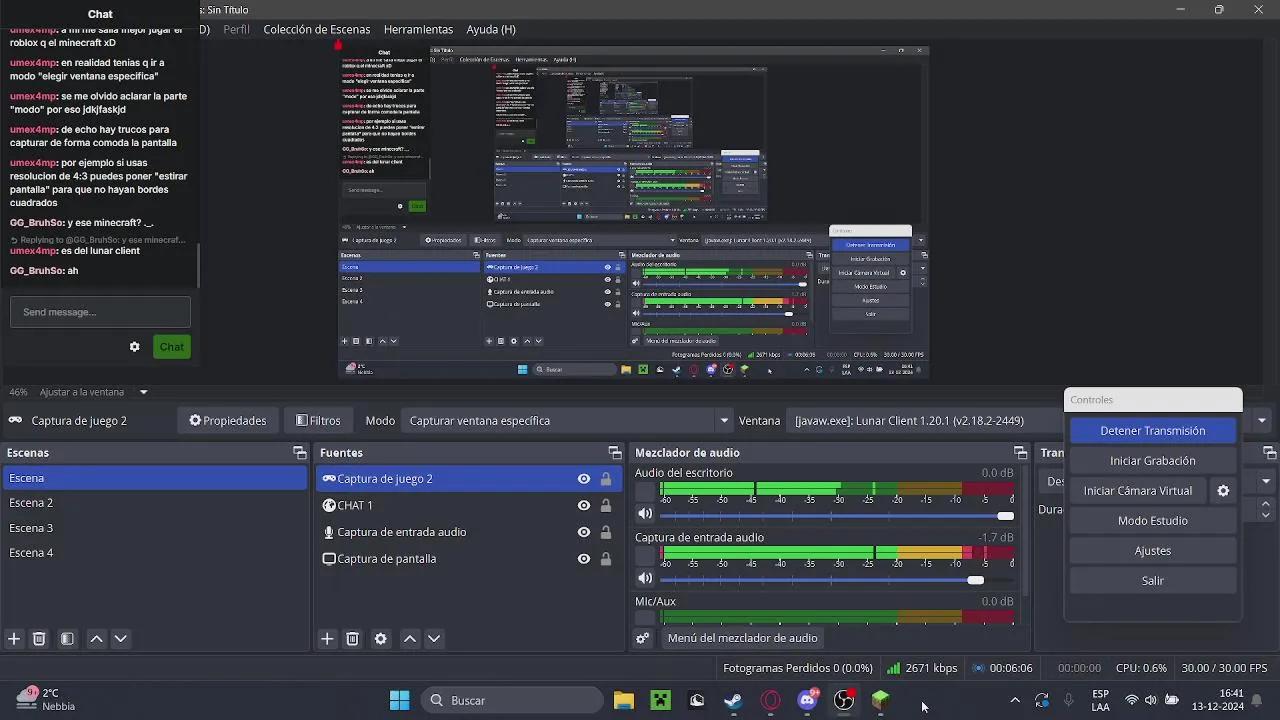
Task: Move the selected source down
Action: [434, 638]
